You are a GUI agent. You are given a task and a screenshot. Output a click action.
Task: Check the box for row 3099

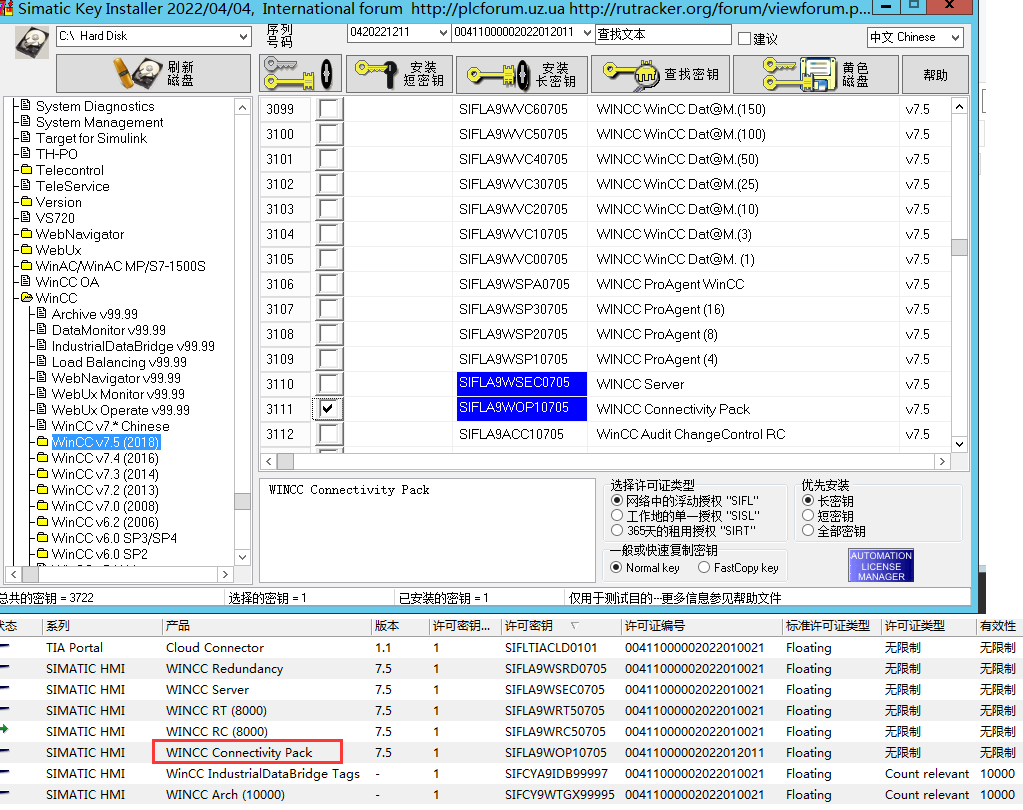click(x=328, y=109)
